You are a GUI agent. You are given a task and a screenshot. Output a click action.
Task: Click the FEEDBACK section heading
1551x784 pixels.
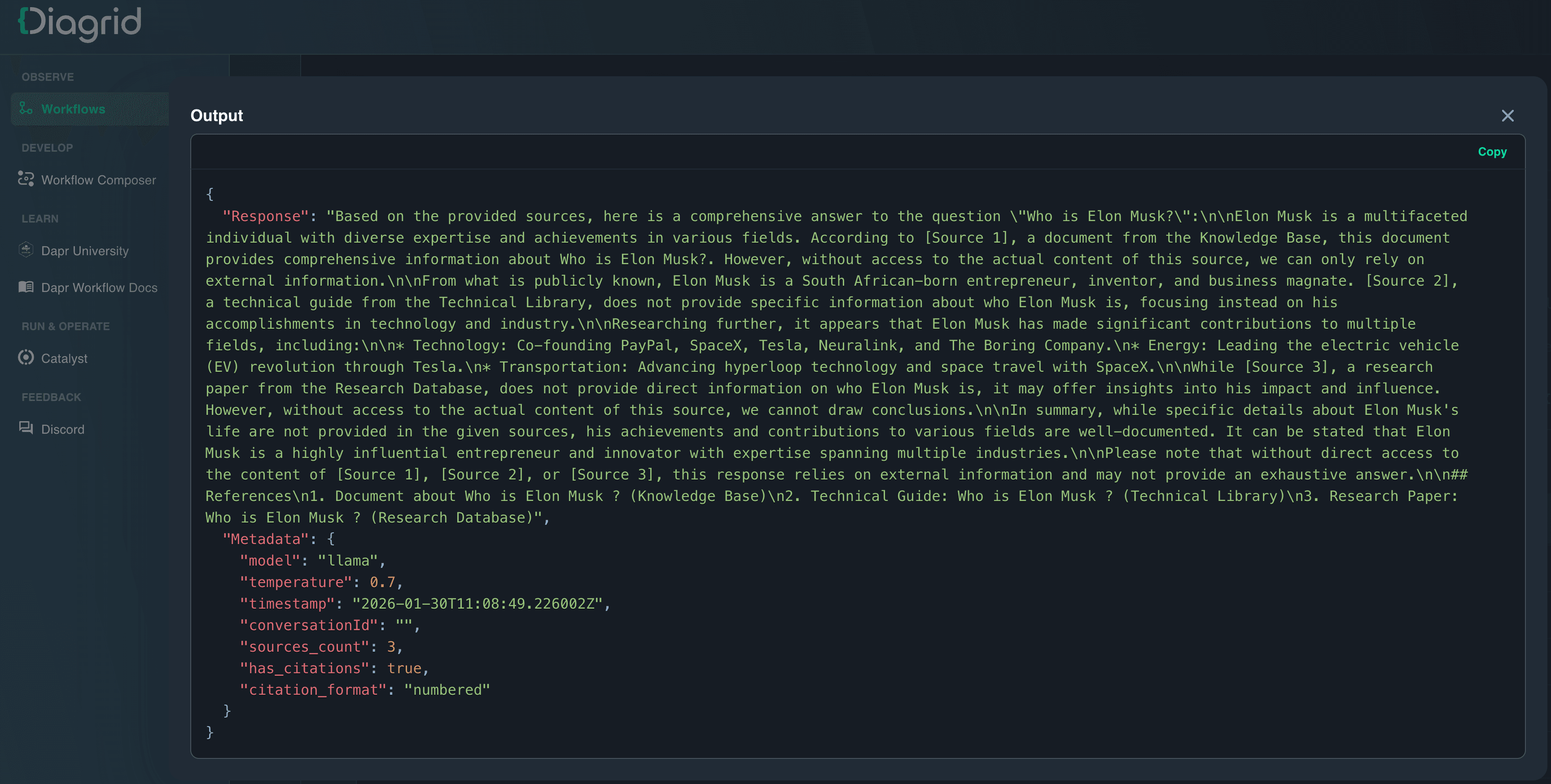pyautogui.click(x=51, y=397)
